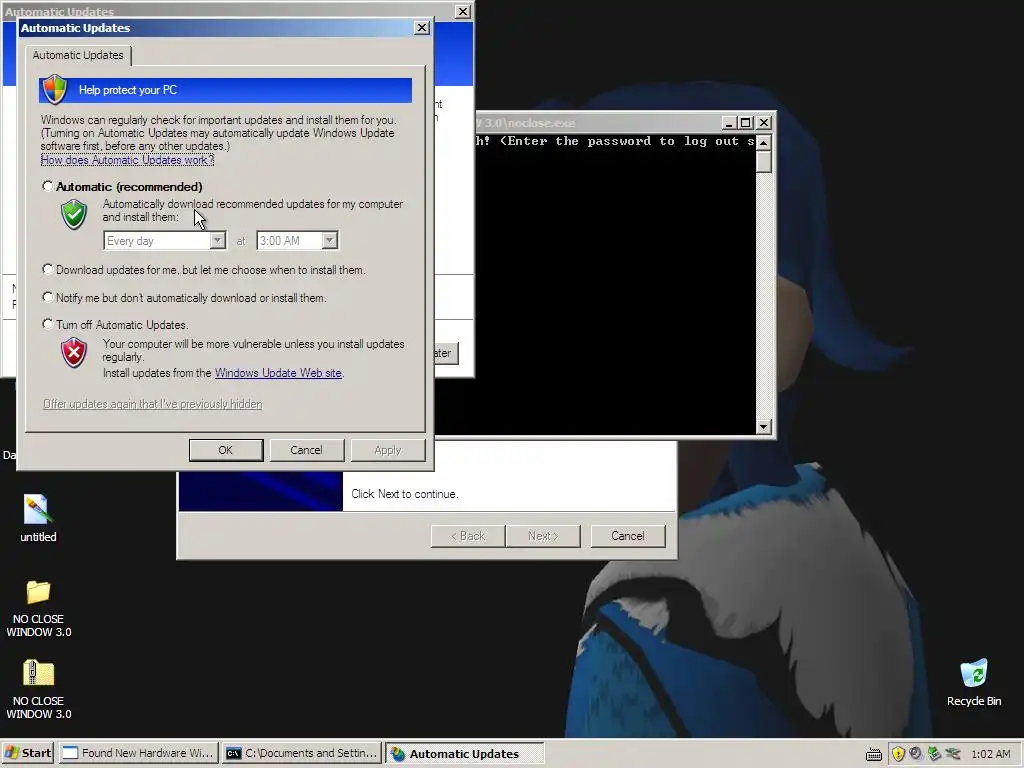This screenshot has width=1024, height=768.
Task: Click the Automatic Updates taskbar button
Action: tap(464, 754)
